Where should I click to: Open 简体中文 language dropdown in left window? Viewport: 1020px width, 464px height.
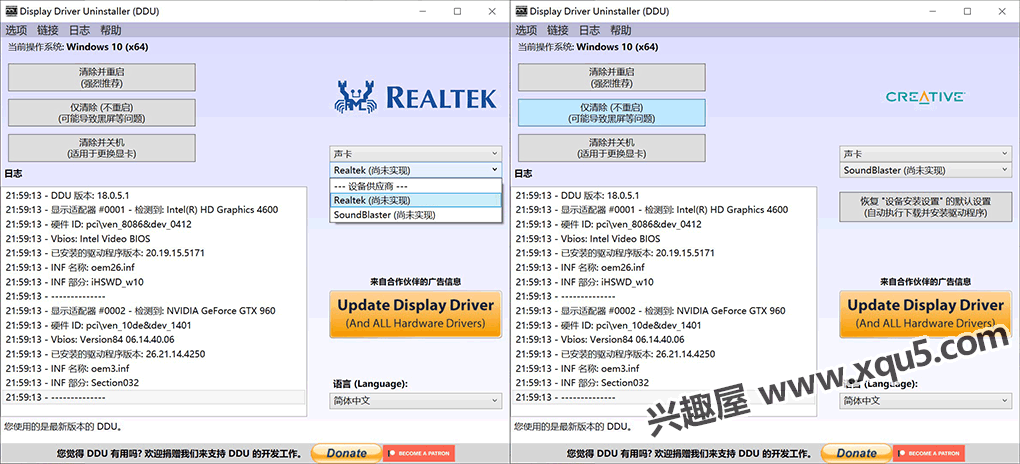click(415, 401)
